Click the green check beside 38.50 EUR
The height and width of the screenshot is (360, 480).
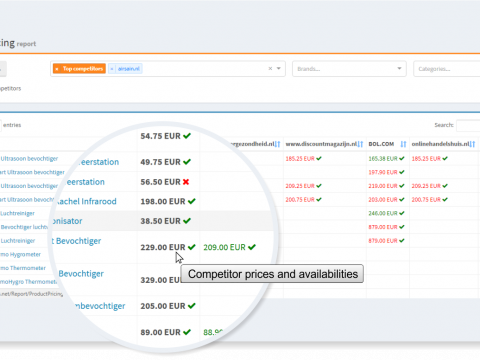coord(187,221)
